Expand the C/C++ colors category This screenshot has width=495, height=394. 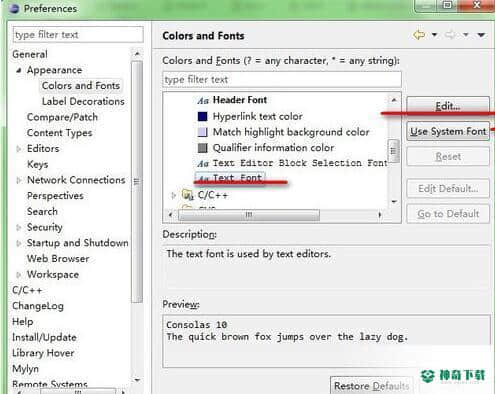(x=173, y=195)
